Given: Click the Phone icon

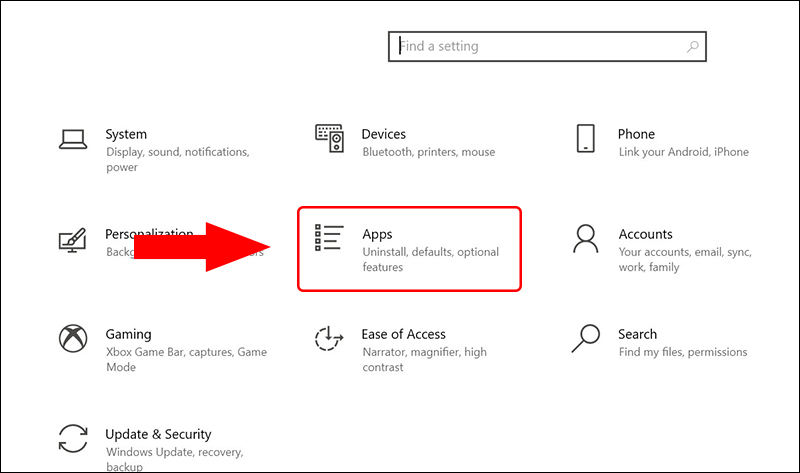Looking at the screenshot, I should 586,139.
